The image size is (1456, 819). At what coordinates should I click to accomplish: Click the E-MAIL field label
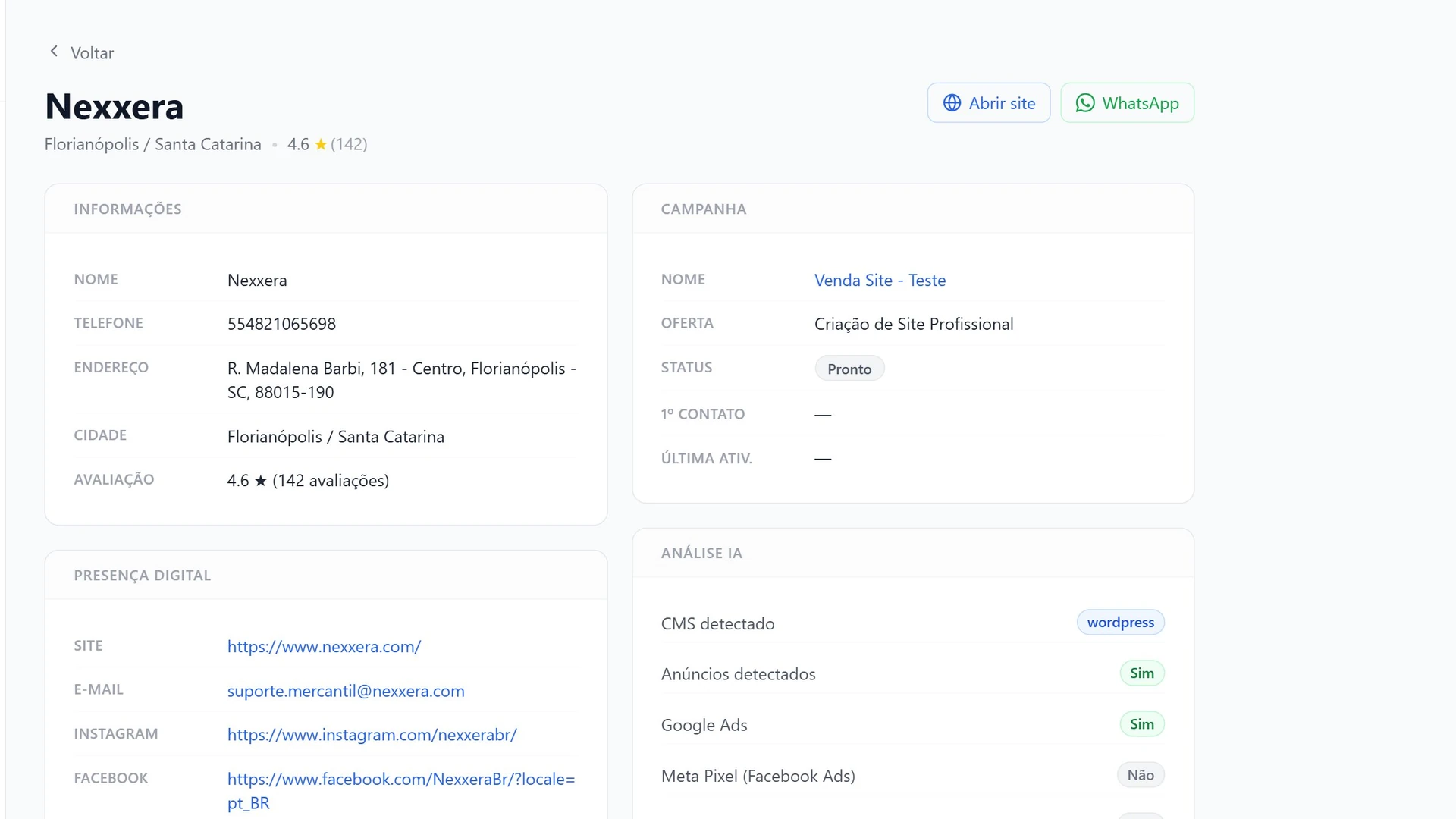pos(99,689)
